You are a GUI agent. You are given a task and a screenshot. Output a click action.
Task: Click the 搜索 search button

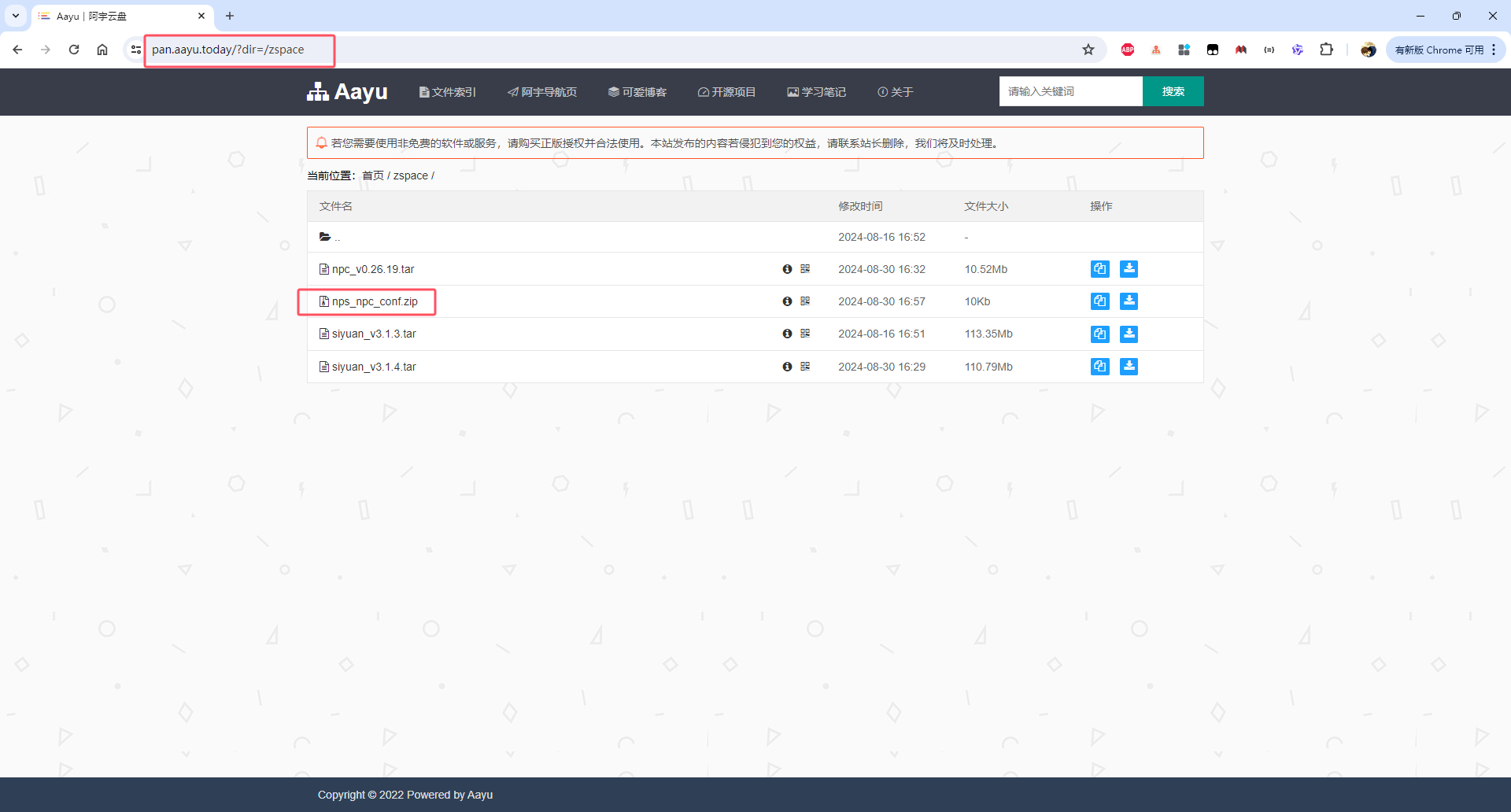click(x=1173, y=91)
